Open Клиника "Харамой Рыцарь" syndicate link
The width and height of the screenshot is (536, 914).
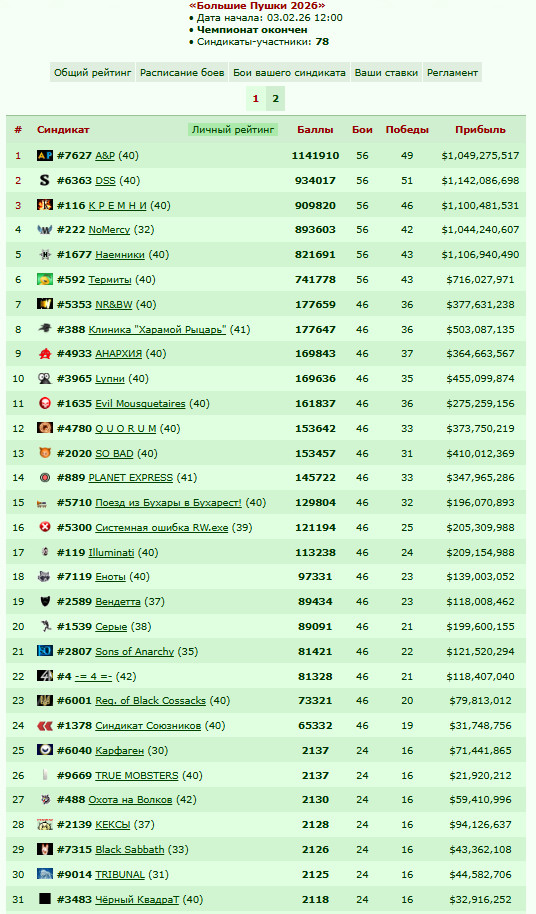(x=157, y=330)
